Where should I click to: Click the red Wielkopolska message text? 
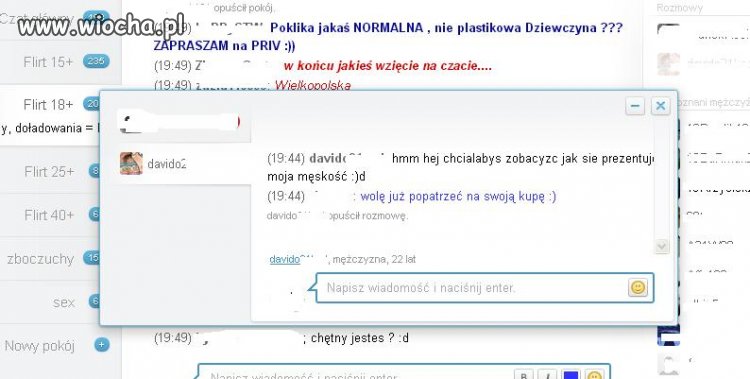(x=313, y=86)
